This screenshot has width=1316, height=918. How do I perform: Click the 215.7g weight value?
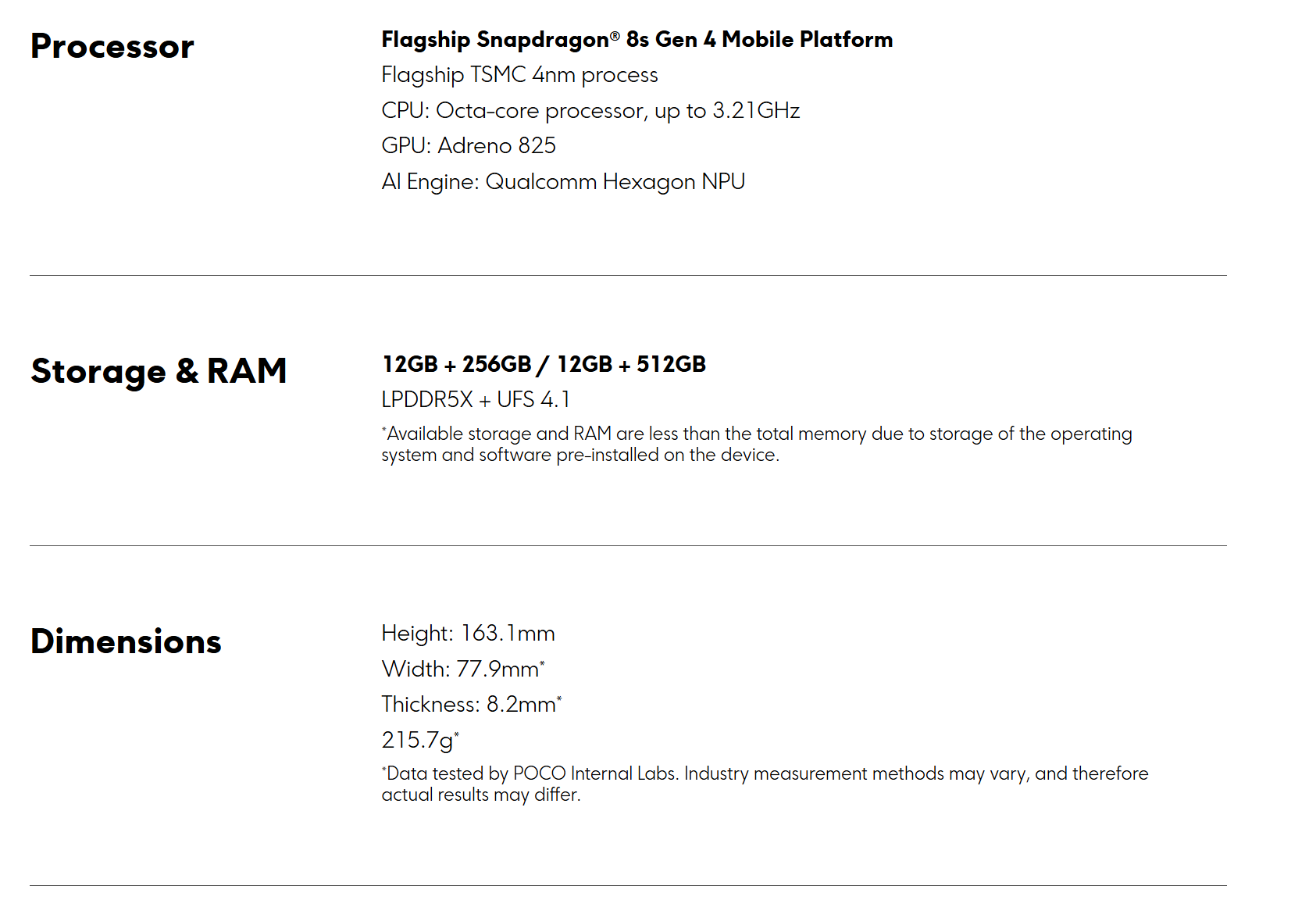(x=419, y=741)
